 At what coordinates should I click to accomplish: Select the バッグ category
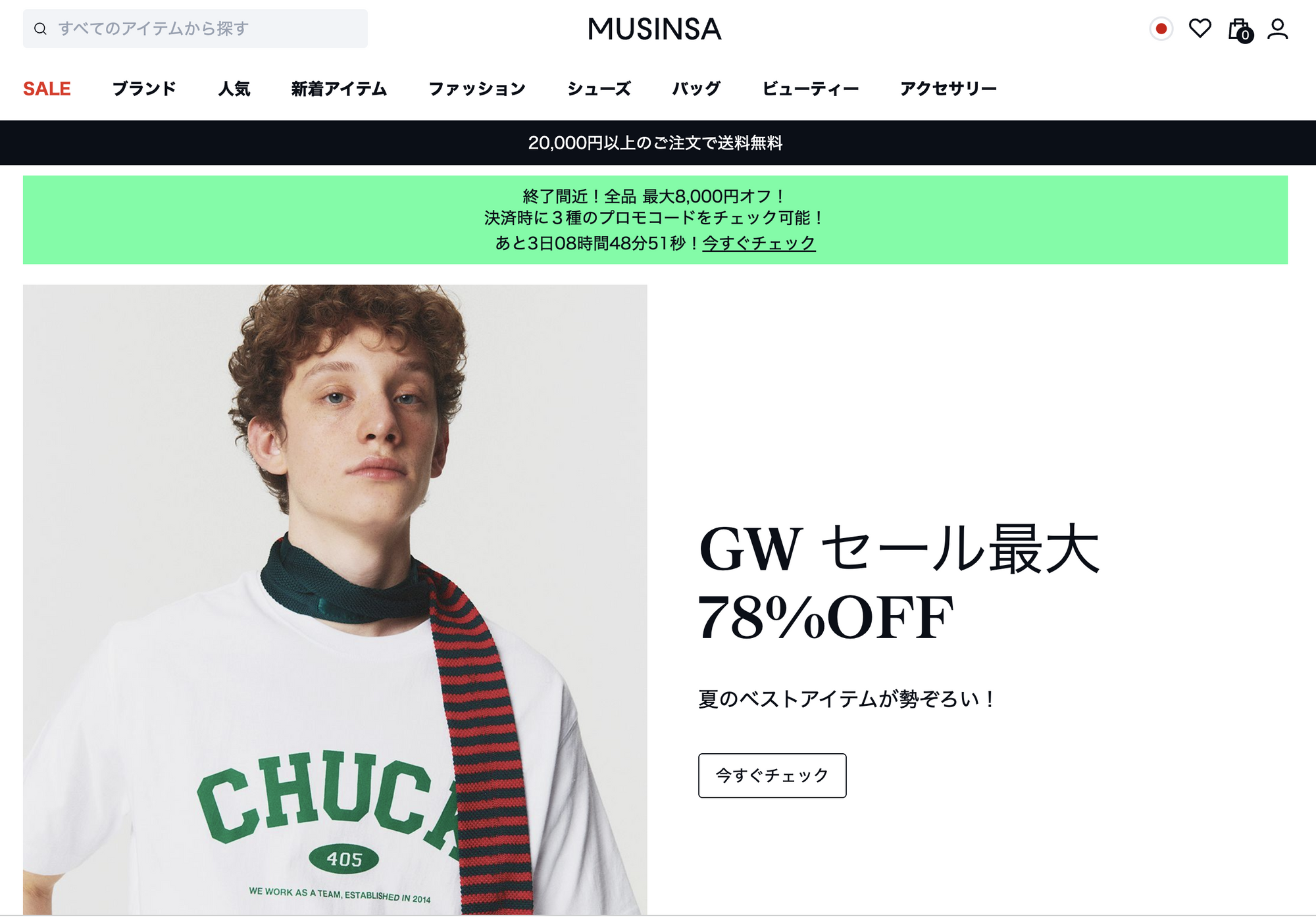pos(696,89)
